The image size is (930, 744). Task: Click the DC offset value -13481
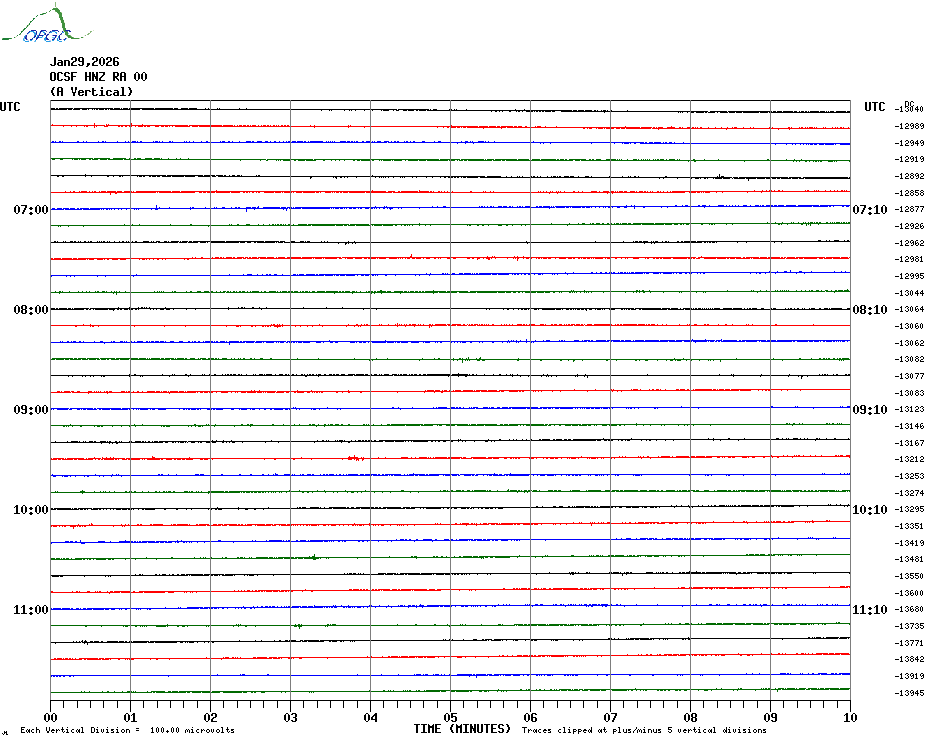point(909,559)
